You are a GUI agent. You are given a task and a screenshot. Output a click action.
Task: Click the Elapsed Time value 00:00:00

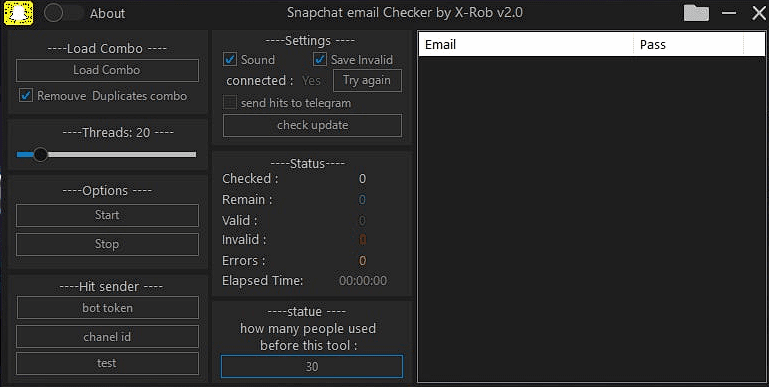(363, 281)
